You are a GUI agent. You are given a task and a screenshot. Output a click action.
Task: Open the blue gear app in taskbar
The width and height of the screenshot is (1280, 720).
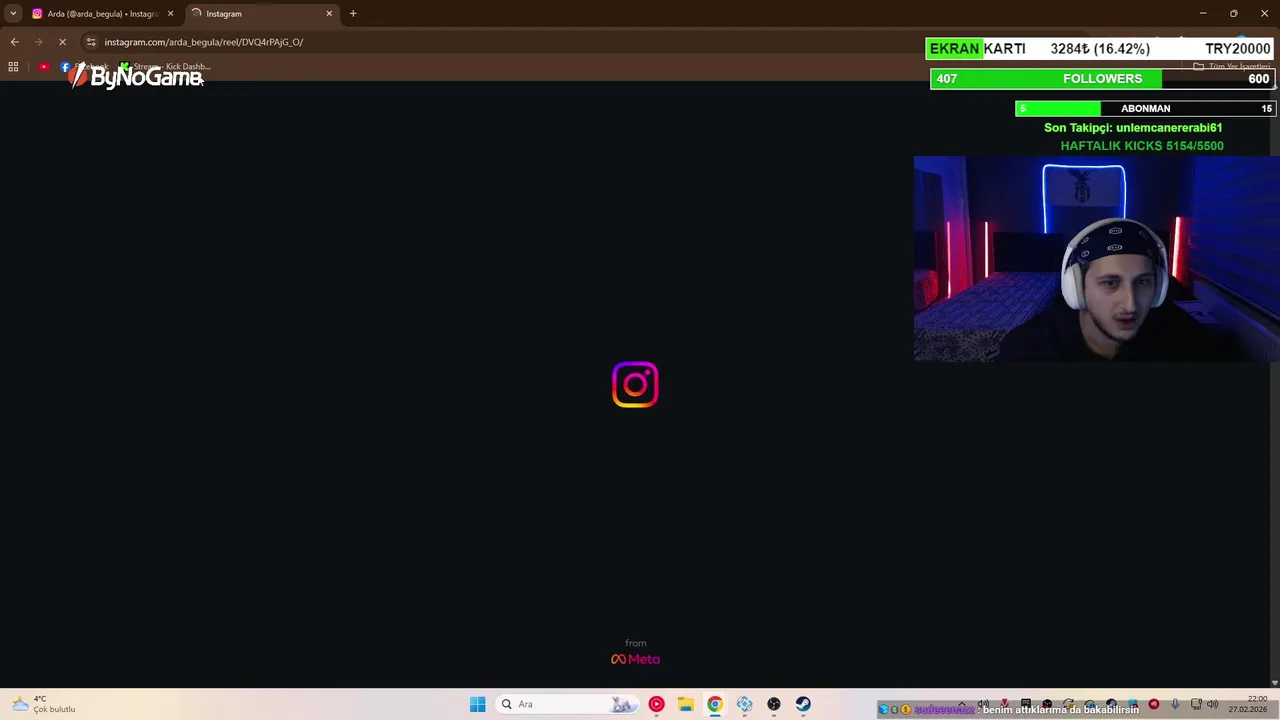744,704
